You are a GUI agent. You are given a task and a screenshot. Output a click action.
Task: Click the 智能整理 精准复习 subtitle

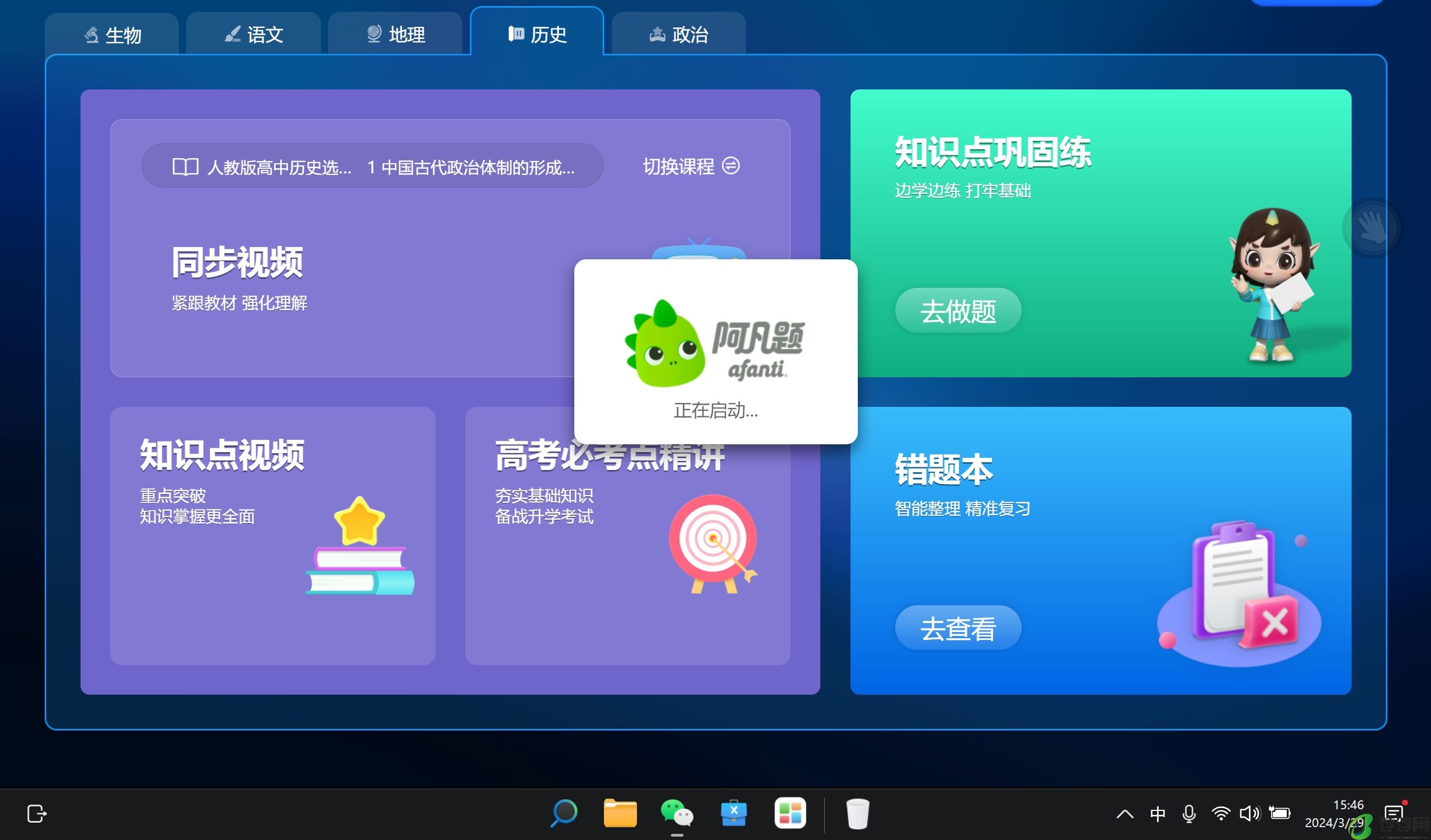[962, 509]
